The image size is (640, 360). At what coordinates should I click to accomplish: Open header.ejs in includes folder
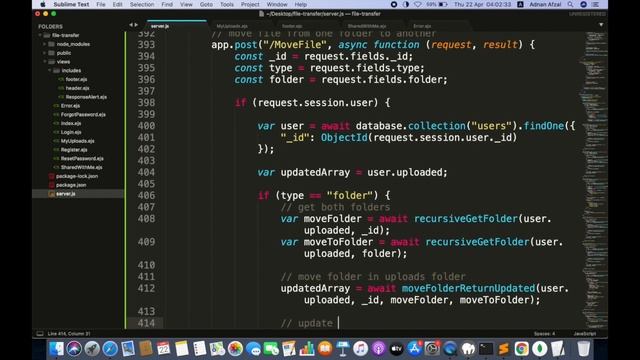(x=78, y=88)
